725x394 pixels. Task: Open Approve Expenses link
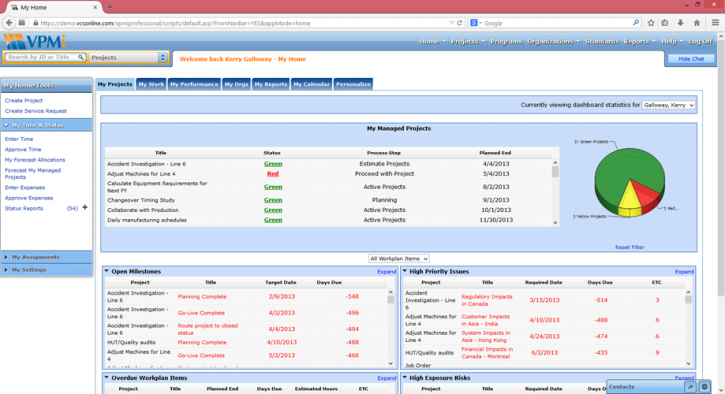(29, 198)
